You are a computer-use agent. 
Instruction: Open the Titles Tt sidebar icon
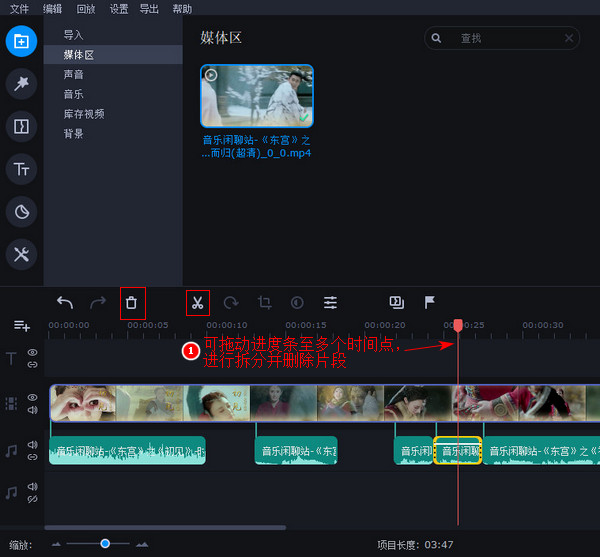[x=21, y=169]
